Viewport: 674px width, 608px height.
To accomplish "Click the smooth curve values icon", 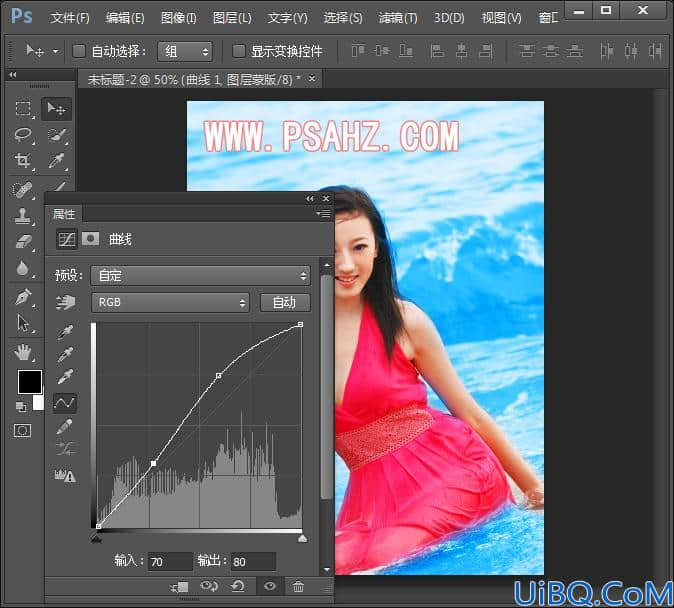I will click(65, 449).
